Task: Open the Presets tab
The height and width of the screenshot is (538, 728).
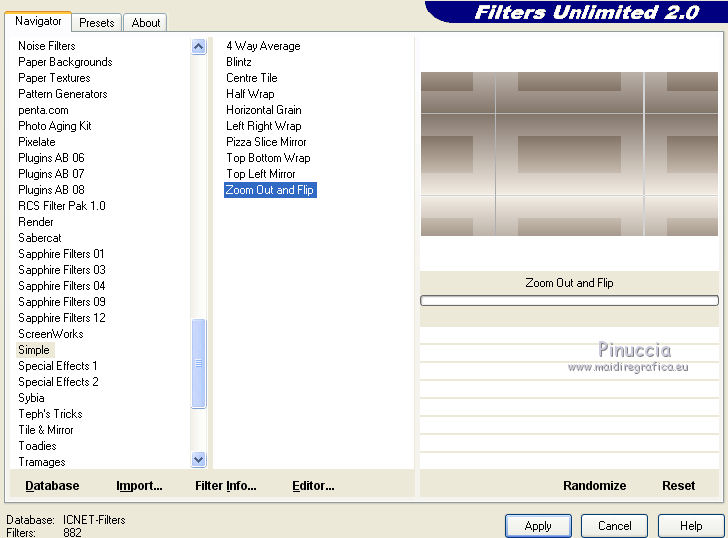Action: (97, 23)
